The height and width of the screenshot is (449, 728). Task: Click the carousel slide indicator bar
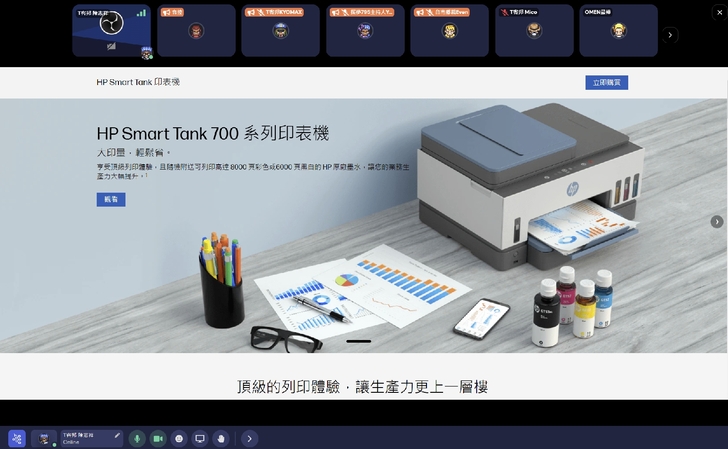[x=358, y=341]
